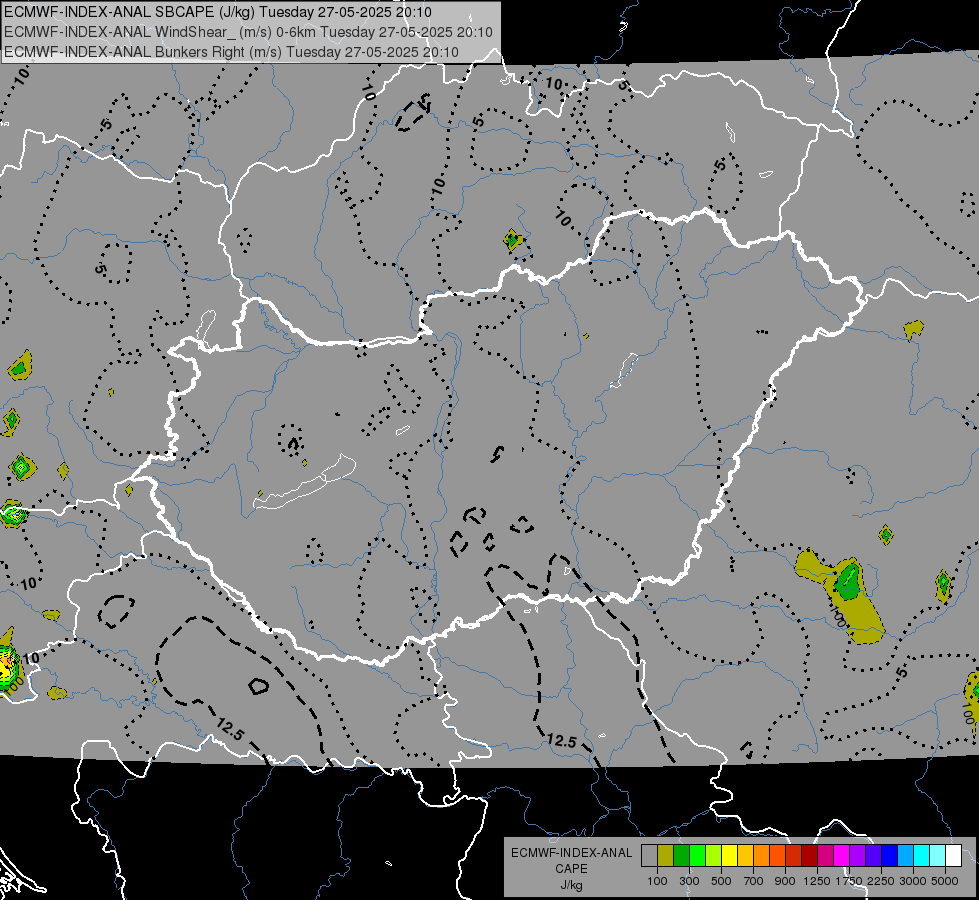Pick the dark maroon swatch left of the 1250 tick
The image size is (979, 900).
[x=810, y=856]
